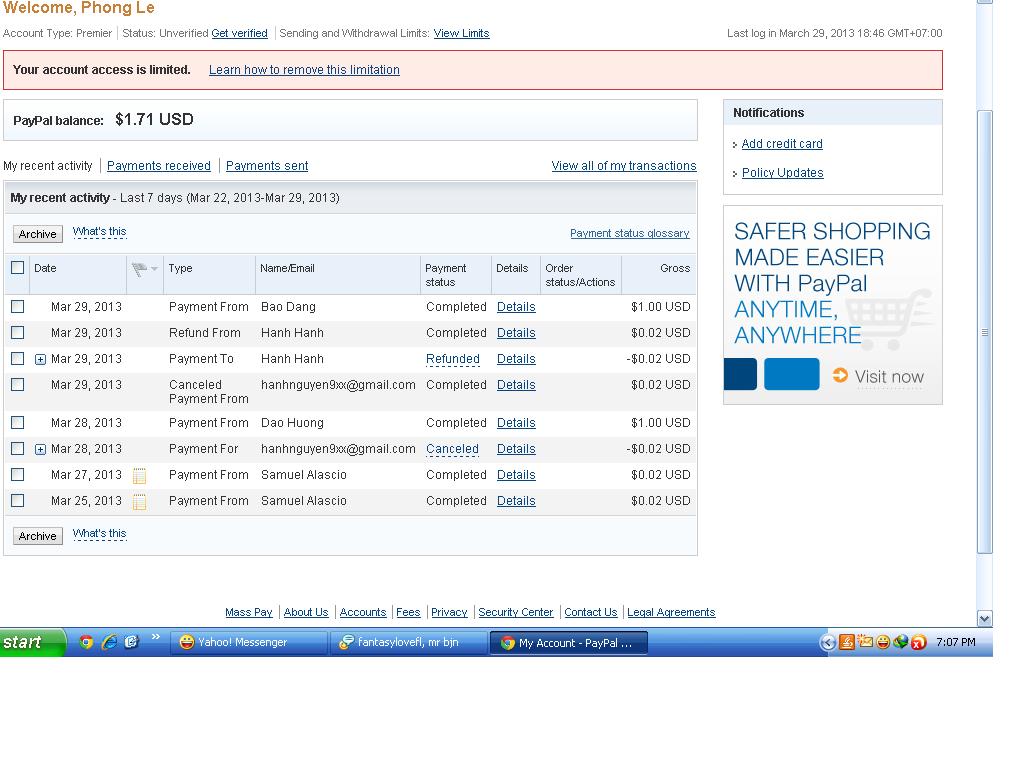The width and height of the screenshot is (1024, 768).
Task: Open Policy Updates notification
Action: coord(782,173)
